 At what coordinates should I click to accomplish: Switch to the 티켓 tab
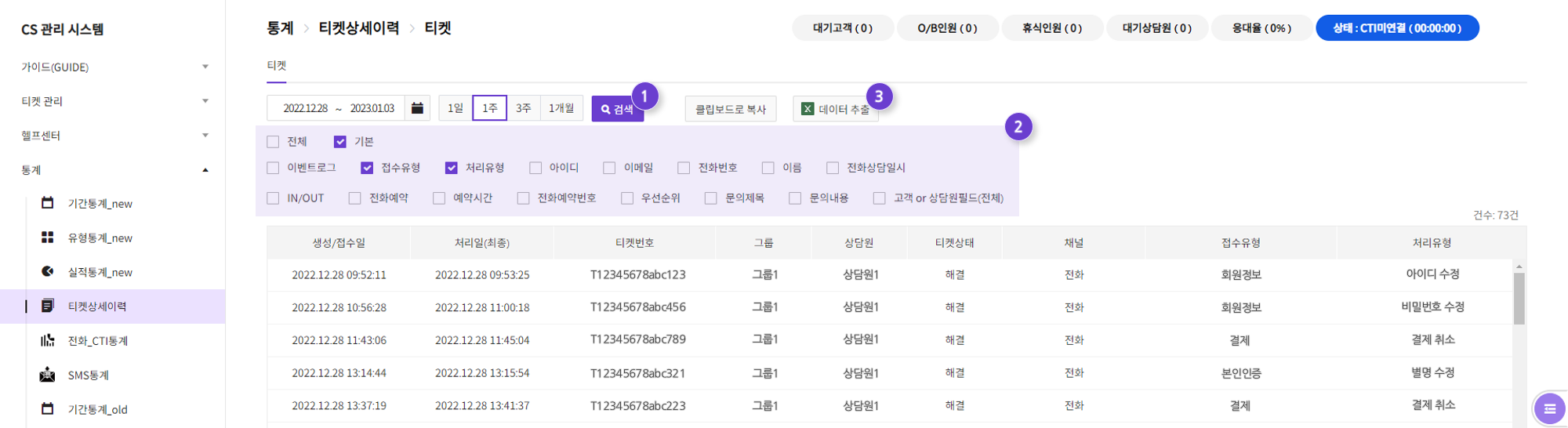[x=277, y=66]
